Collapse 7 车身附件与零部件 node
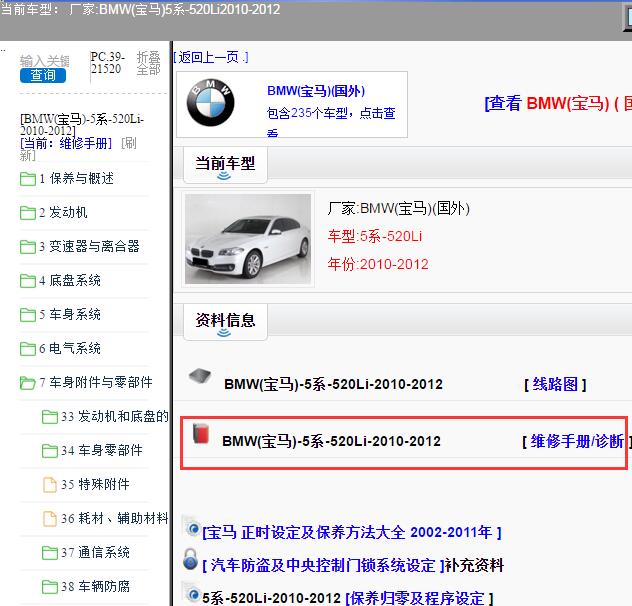This screenshot has width=632, height=606. click(x=96, y=383)
